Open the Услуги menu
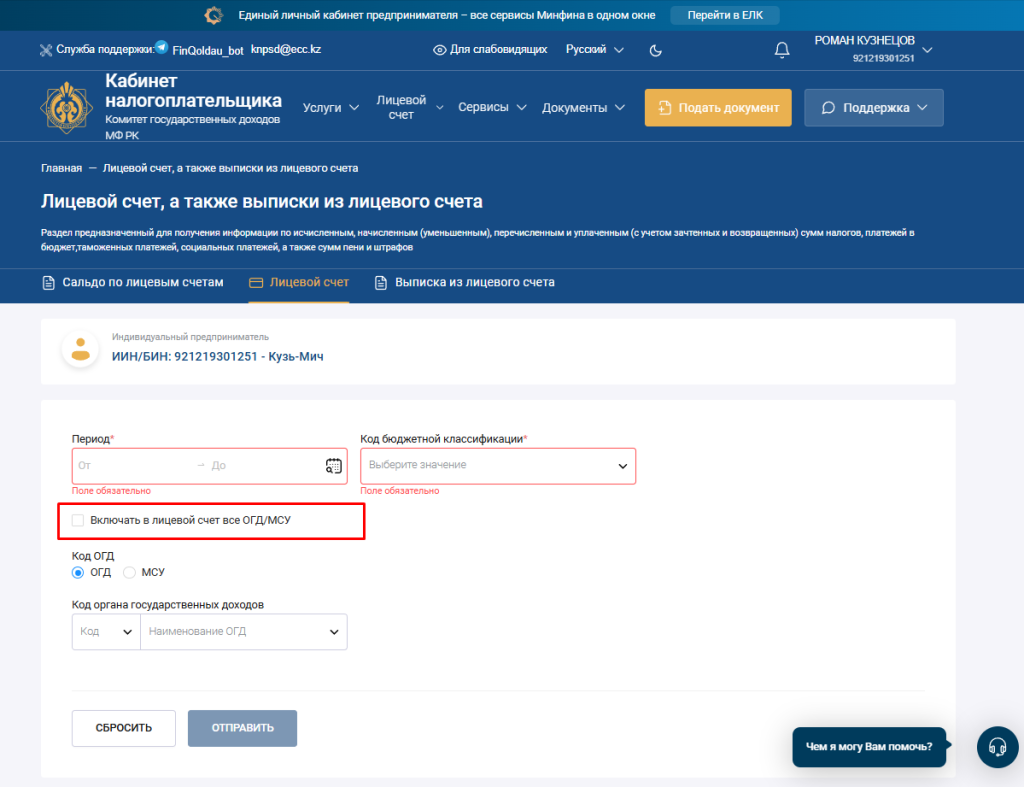Viewport: 1024px width, 787px height. click(x=330, y=108)
